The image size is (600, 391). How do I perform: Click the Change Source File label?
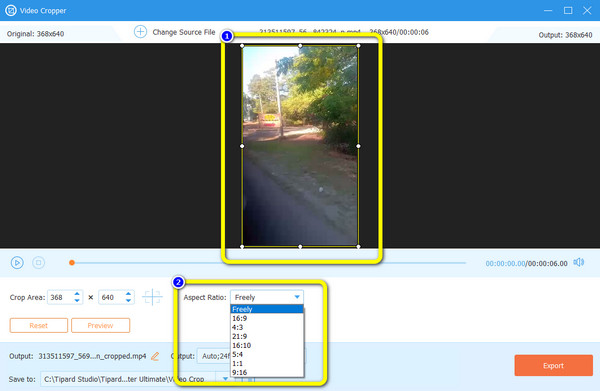[x=184, y=32]
